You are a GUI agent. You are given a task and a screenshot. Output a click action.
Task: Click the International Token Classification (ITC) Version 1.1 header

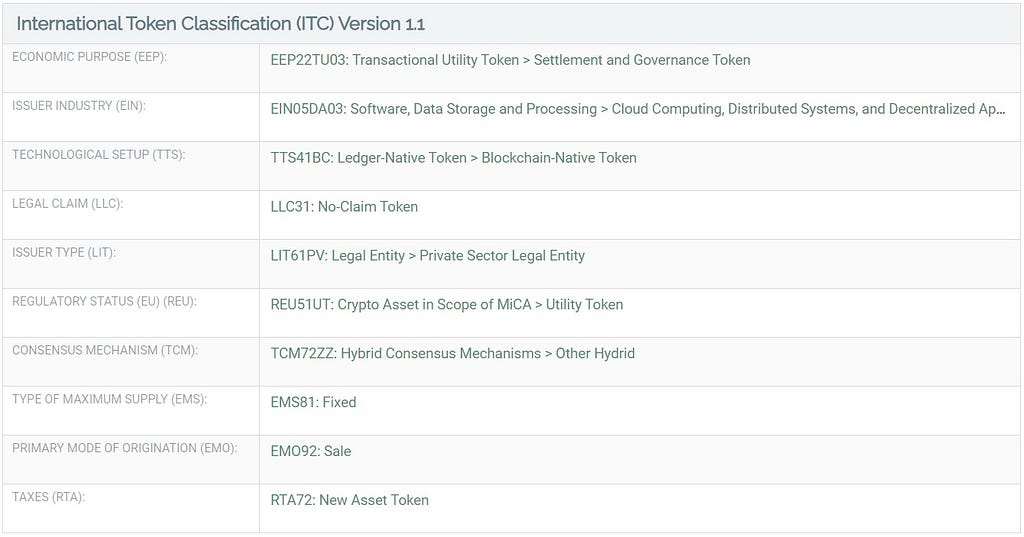coord(221,24)
